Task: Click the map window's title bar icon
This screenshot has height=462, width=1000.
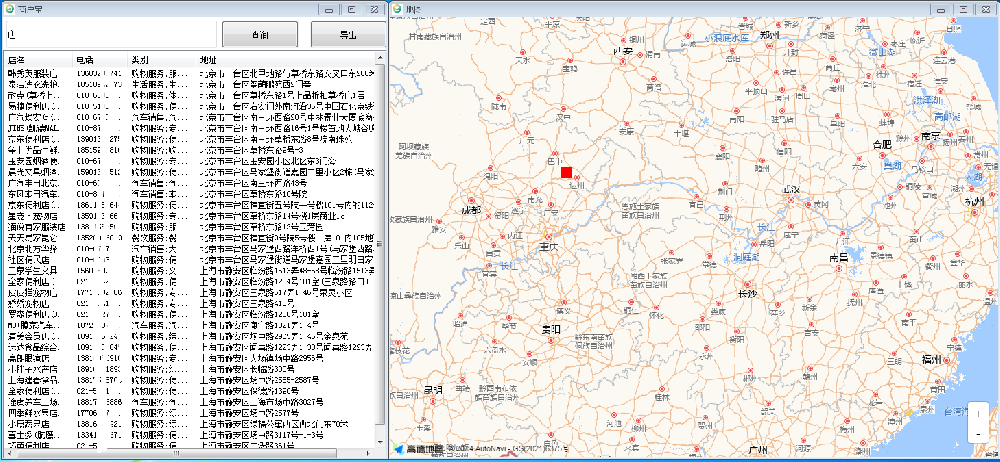Action: point(398,9)
